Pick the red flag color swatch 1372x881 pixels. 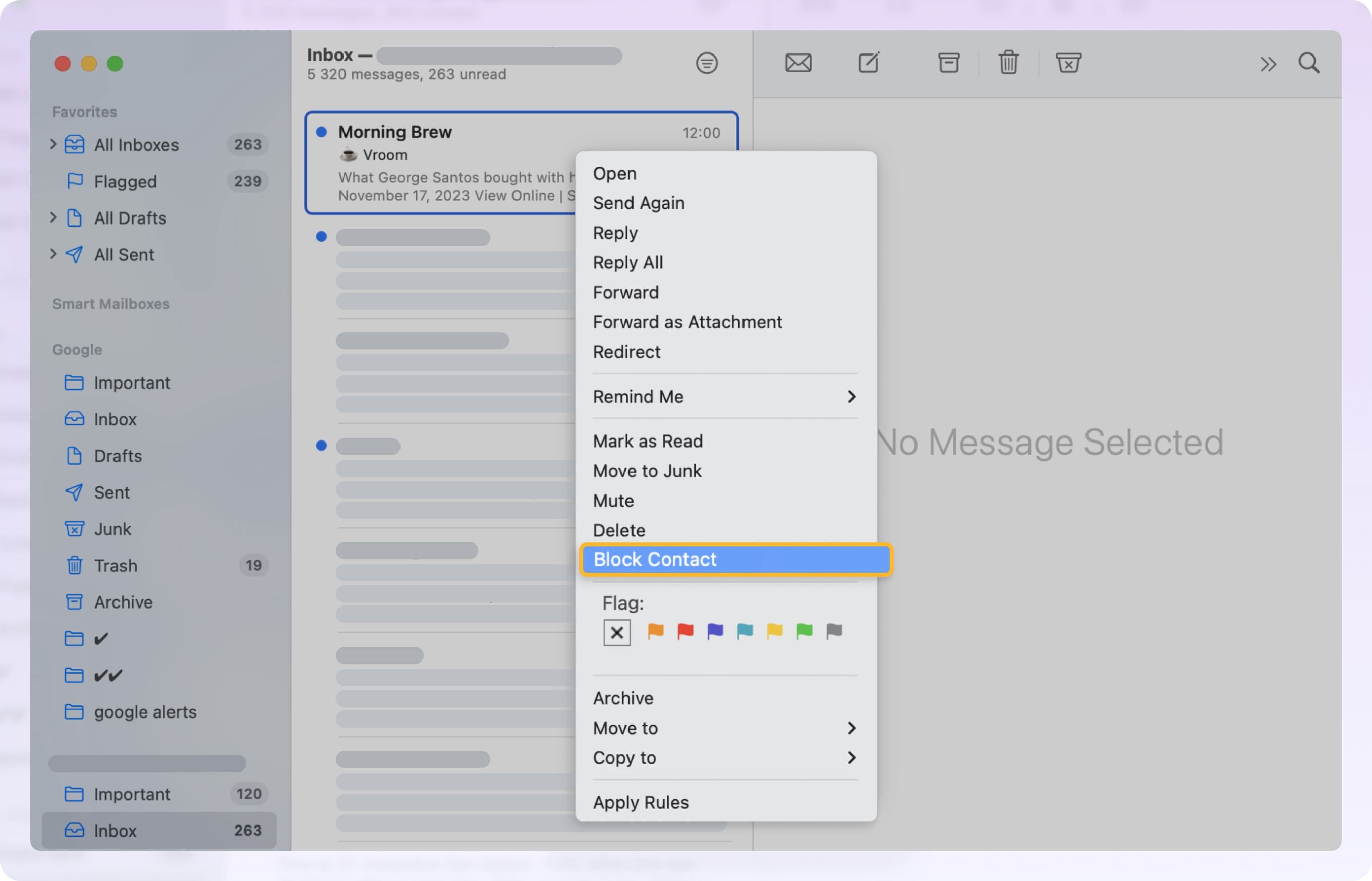[x=684, y=632]
